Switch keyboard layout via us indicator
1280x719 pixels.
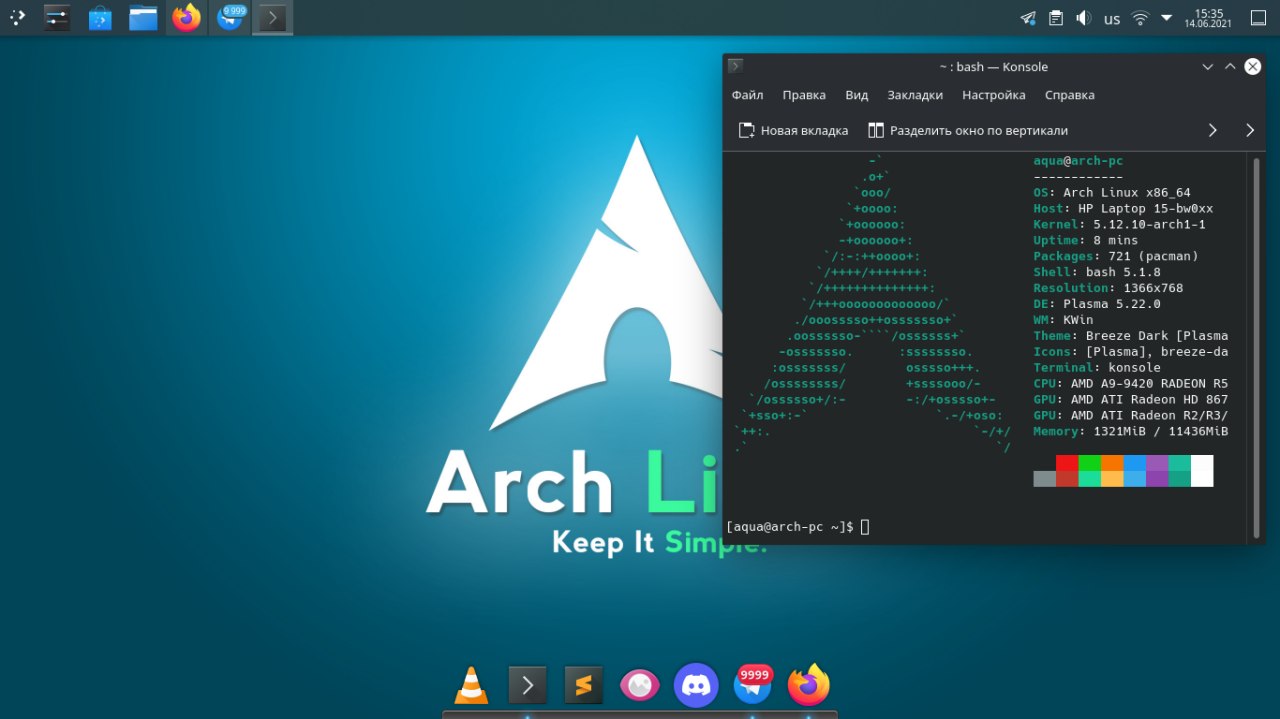[x=1112, y=18]
